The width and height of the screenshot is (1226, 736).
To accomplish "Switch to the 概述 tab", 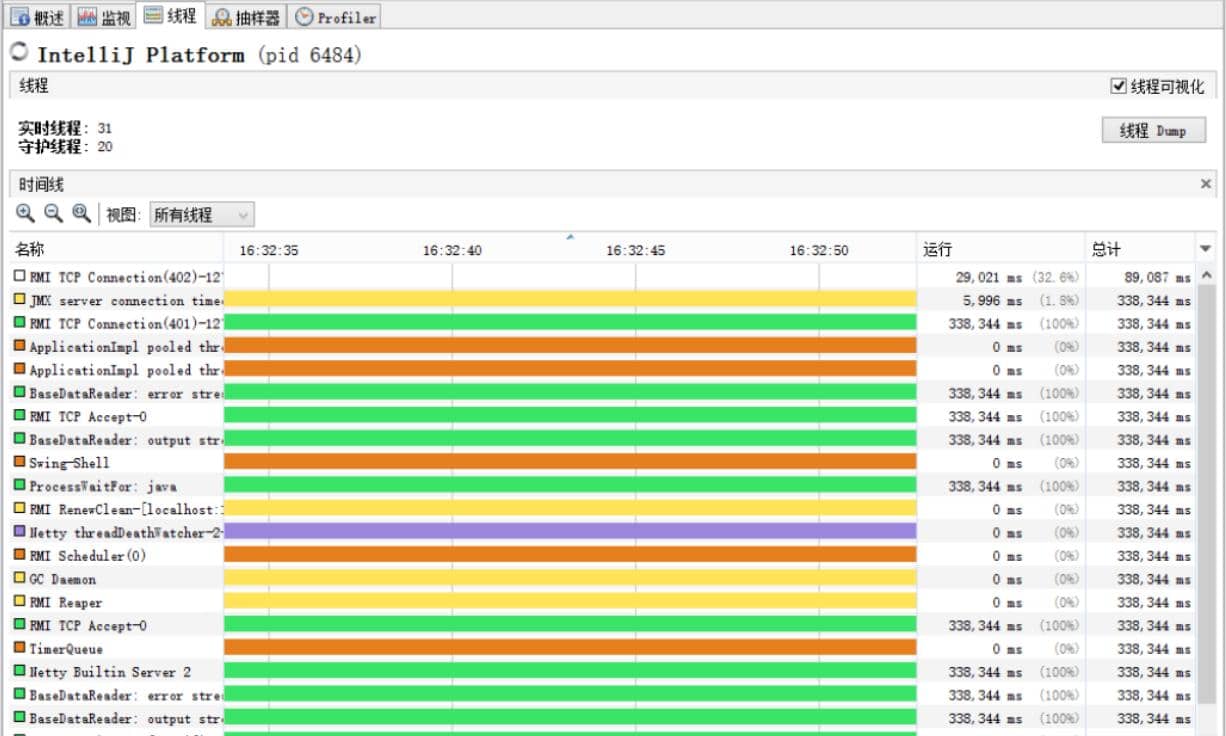I will point(38,17).
